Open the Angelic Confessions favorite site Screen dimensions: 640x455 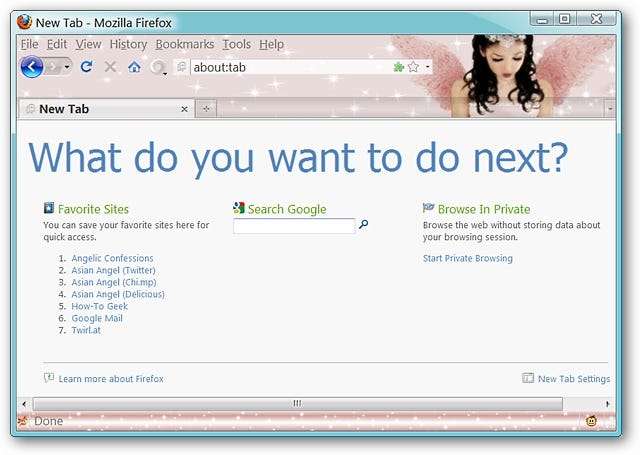[x=112, y=258]
